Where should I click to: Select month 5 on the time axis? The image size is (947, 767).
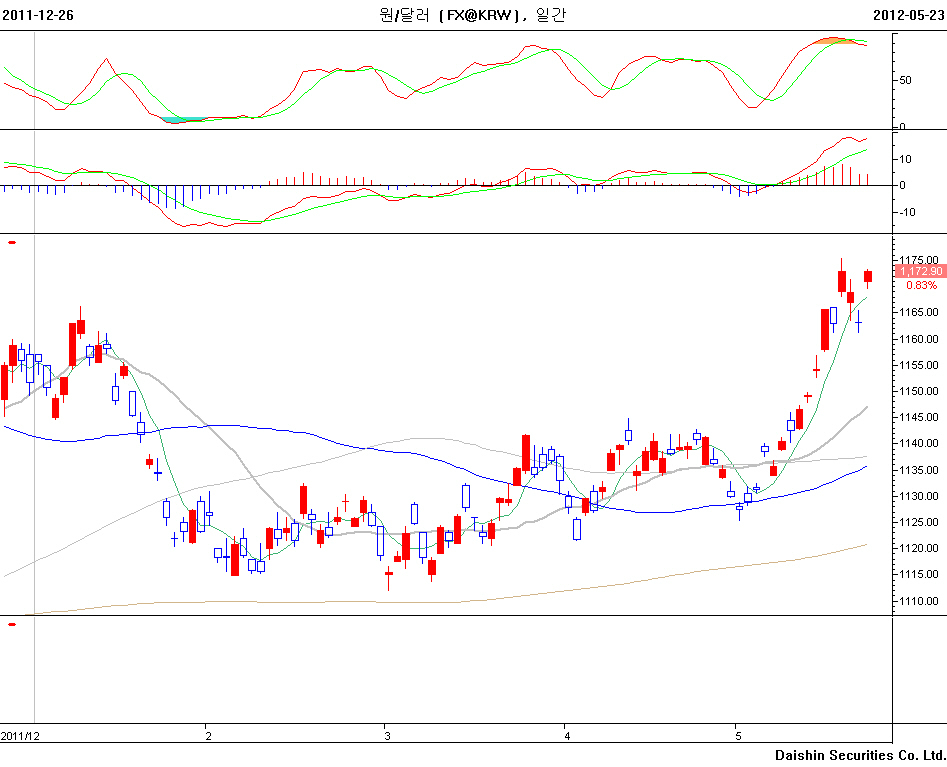tap(736, 736)
